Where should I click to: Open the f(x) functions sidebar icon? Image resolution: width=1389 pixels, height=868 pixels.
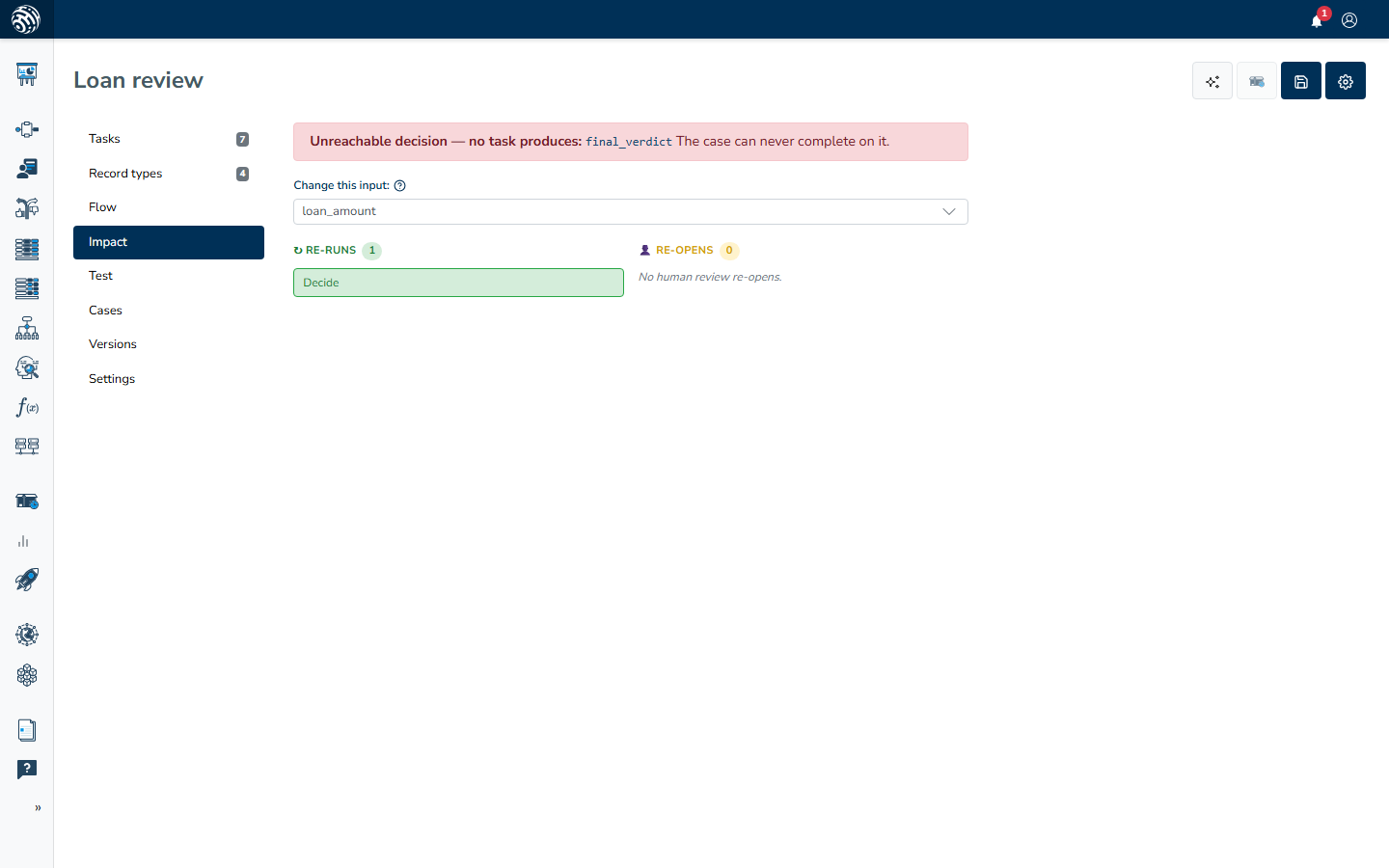pos(27,407)
